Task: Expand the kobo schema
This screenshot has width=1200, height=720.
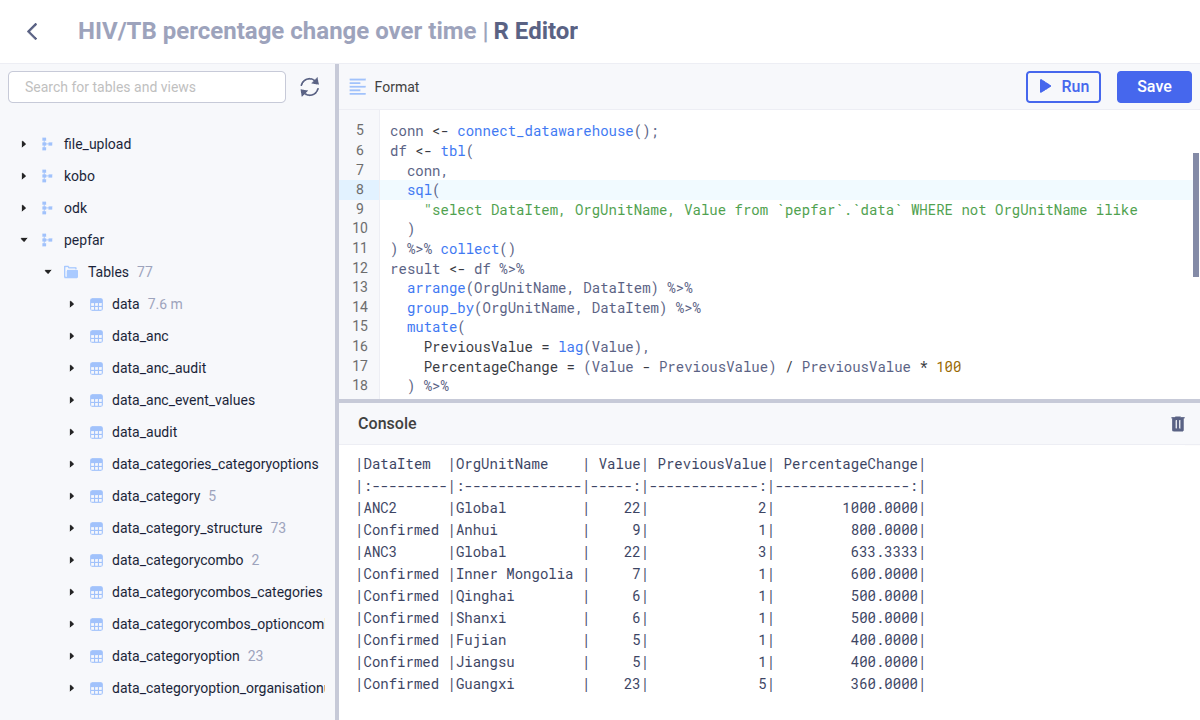Action: pyautogui.click(x=25, y=175)
